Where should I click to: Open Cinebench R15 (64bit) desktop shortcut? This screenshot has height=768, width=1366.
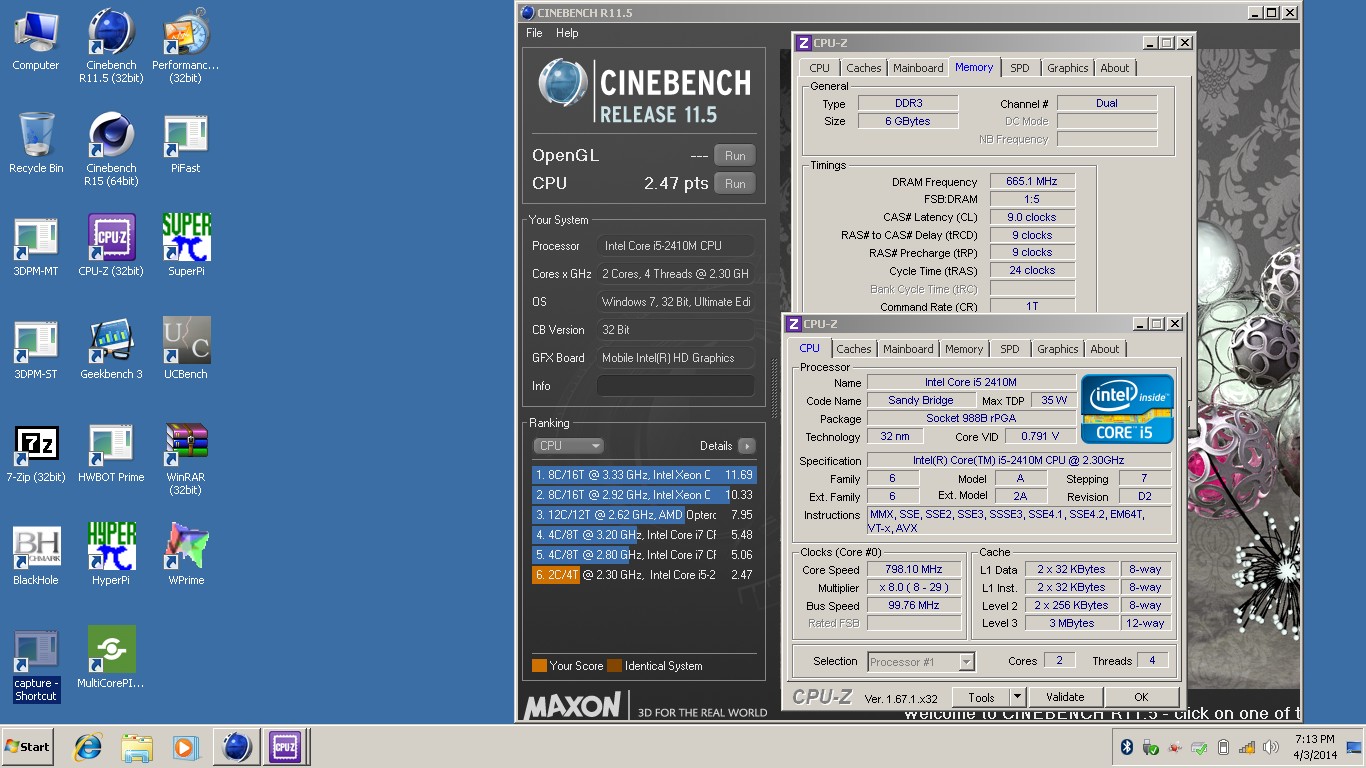112,148
